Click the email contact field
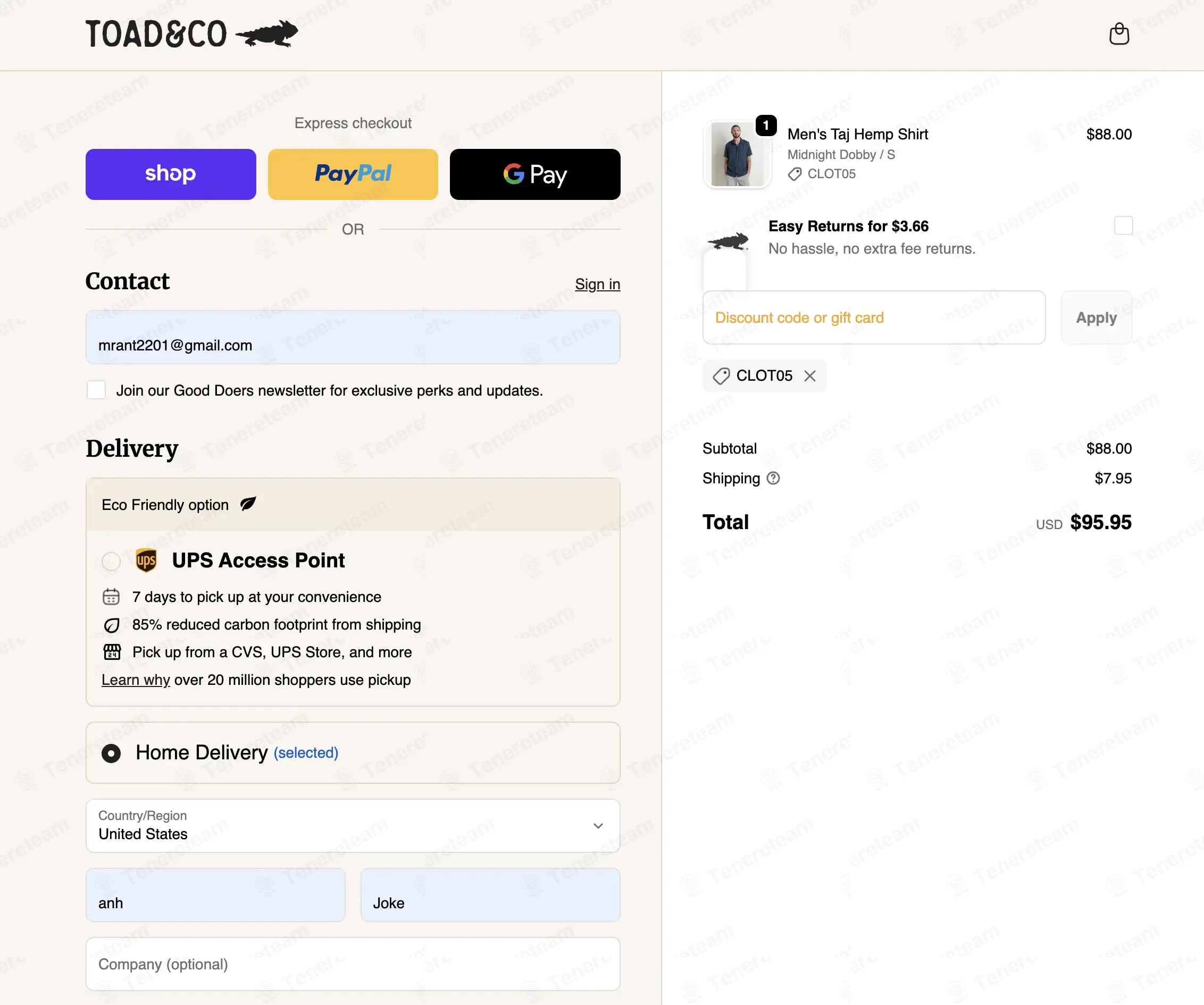The width and height of the screenshot is (1204, 1005). point(353,337)
